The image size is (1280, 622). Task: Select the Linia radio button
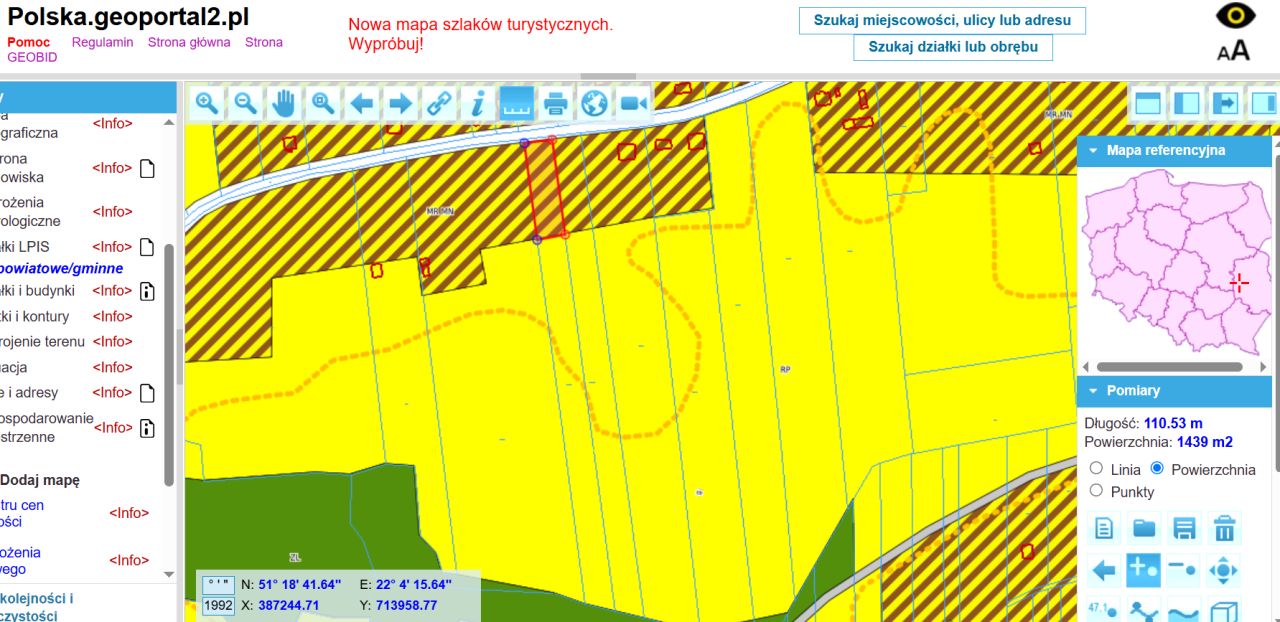click(1096, 468)
